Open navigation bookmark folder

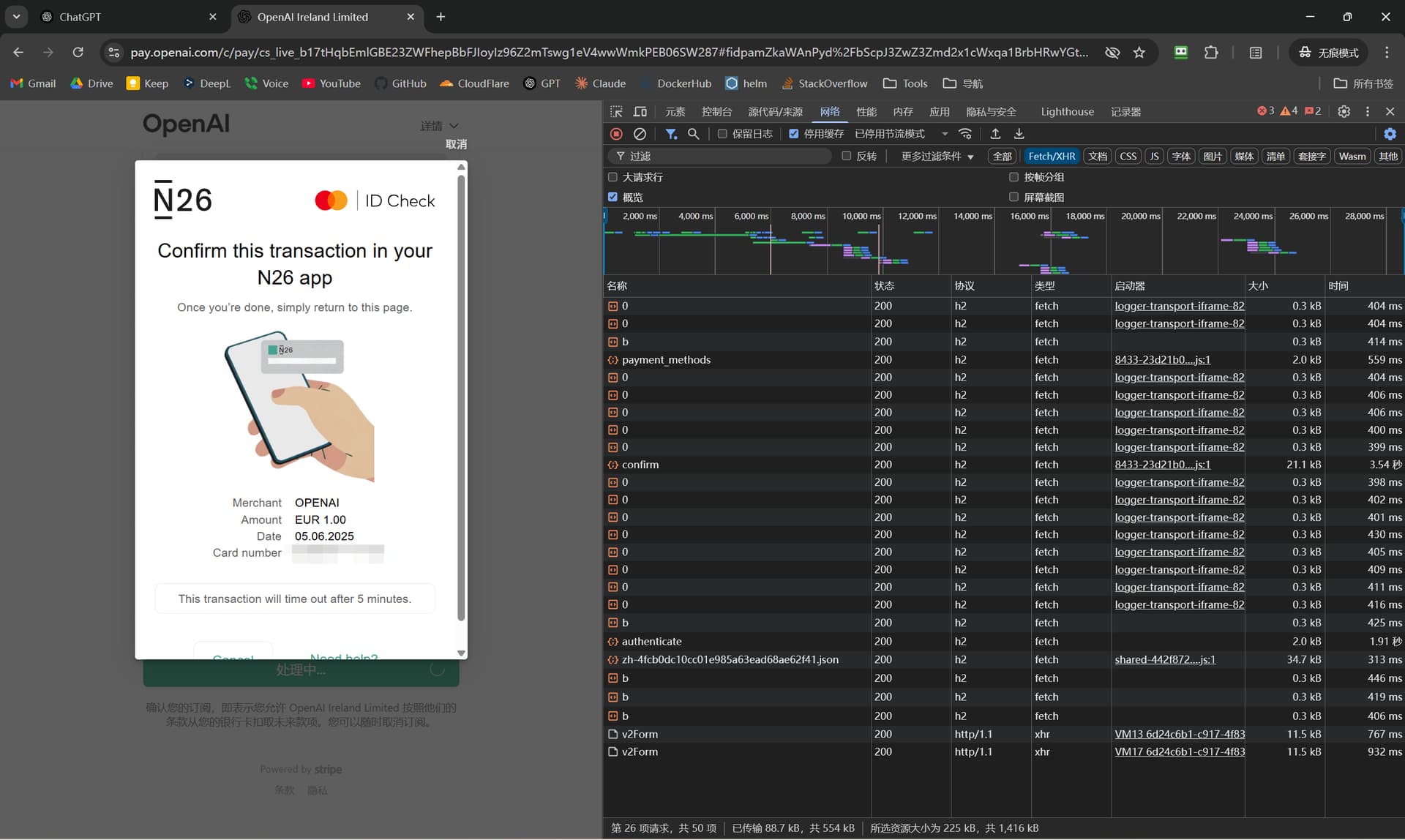pyautogui.click(x=963, y=83)
